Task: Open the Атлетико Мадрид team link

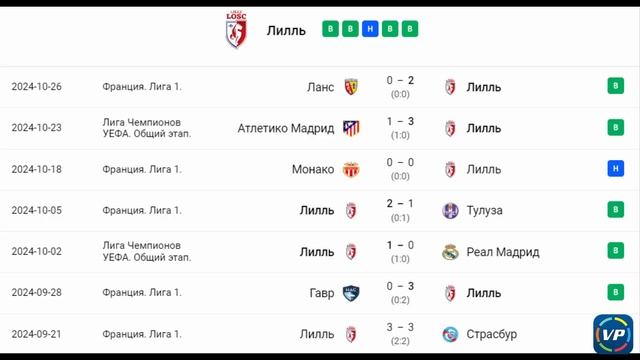Action: (x=286, y=128)
